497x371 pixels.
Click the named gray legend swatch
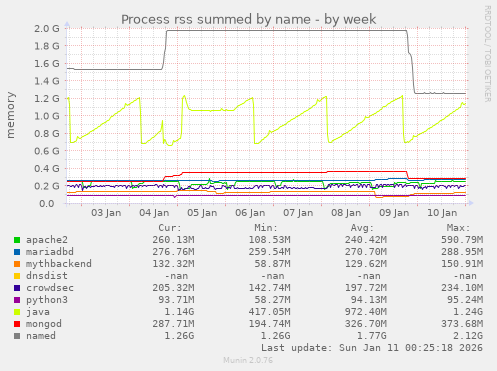click(x=17, y=336)
